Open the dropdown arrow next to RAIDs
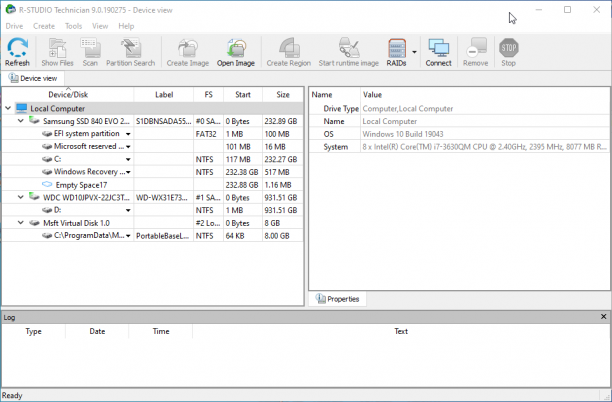Image resolution: width=612 pixels, height=402 pixels. point(414,52)
